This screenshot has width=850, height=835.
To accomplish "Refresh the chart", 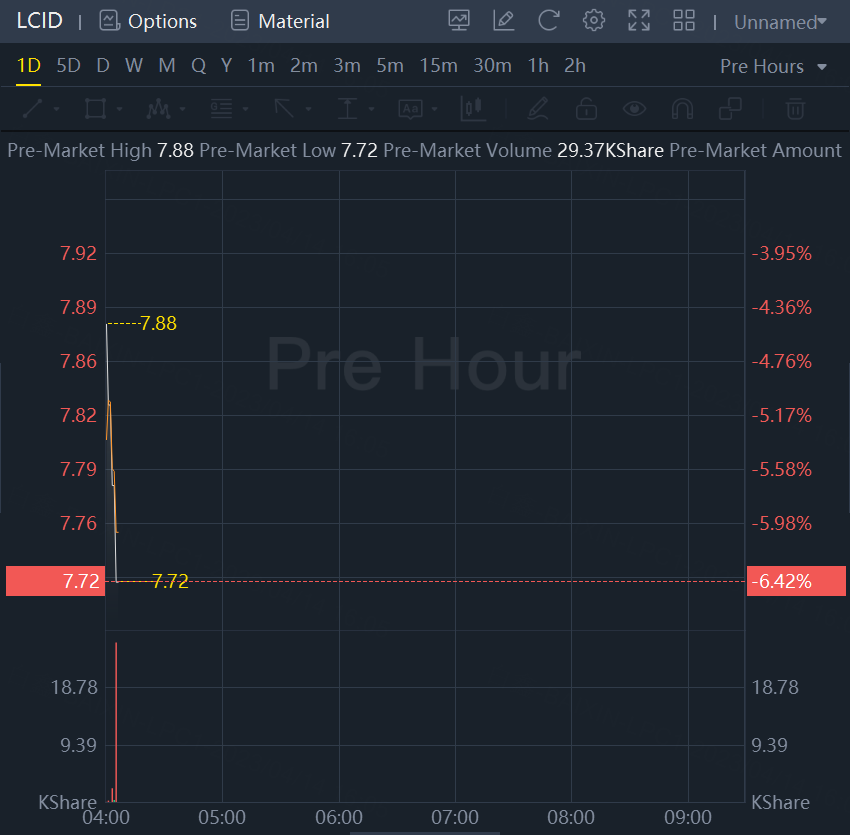I will (x=548, y=21).
